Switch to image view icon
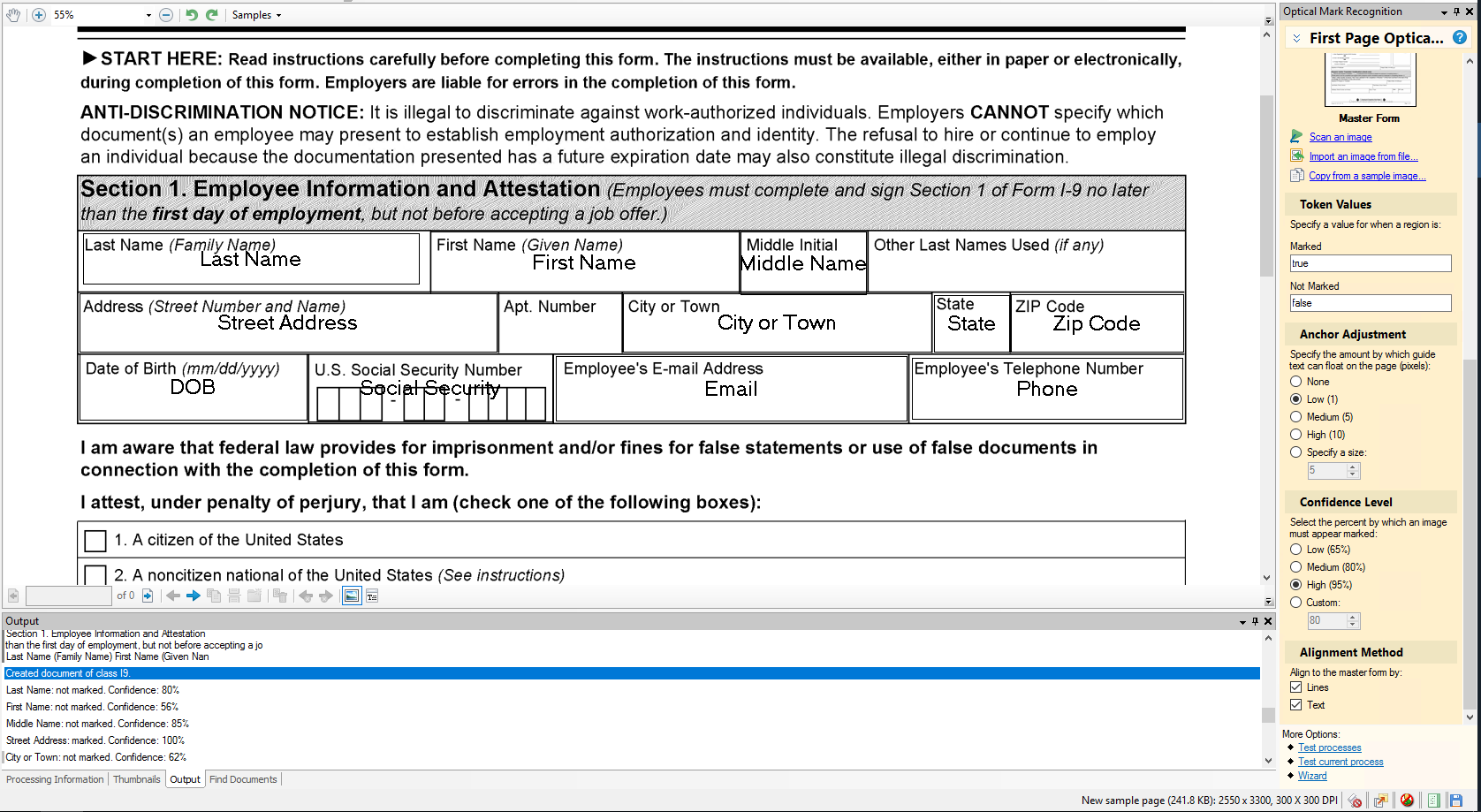This screenshot has width=1481, height=812. coord(352,596)
